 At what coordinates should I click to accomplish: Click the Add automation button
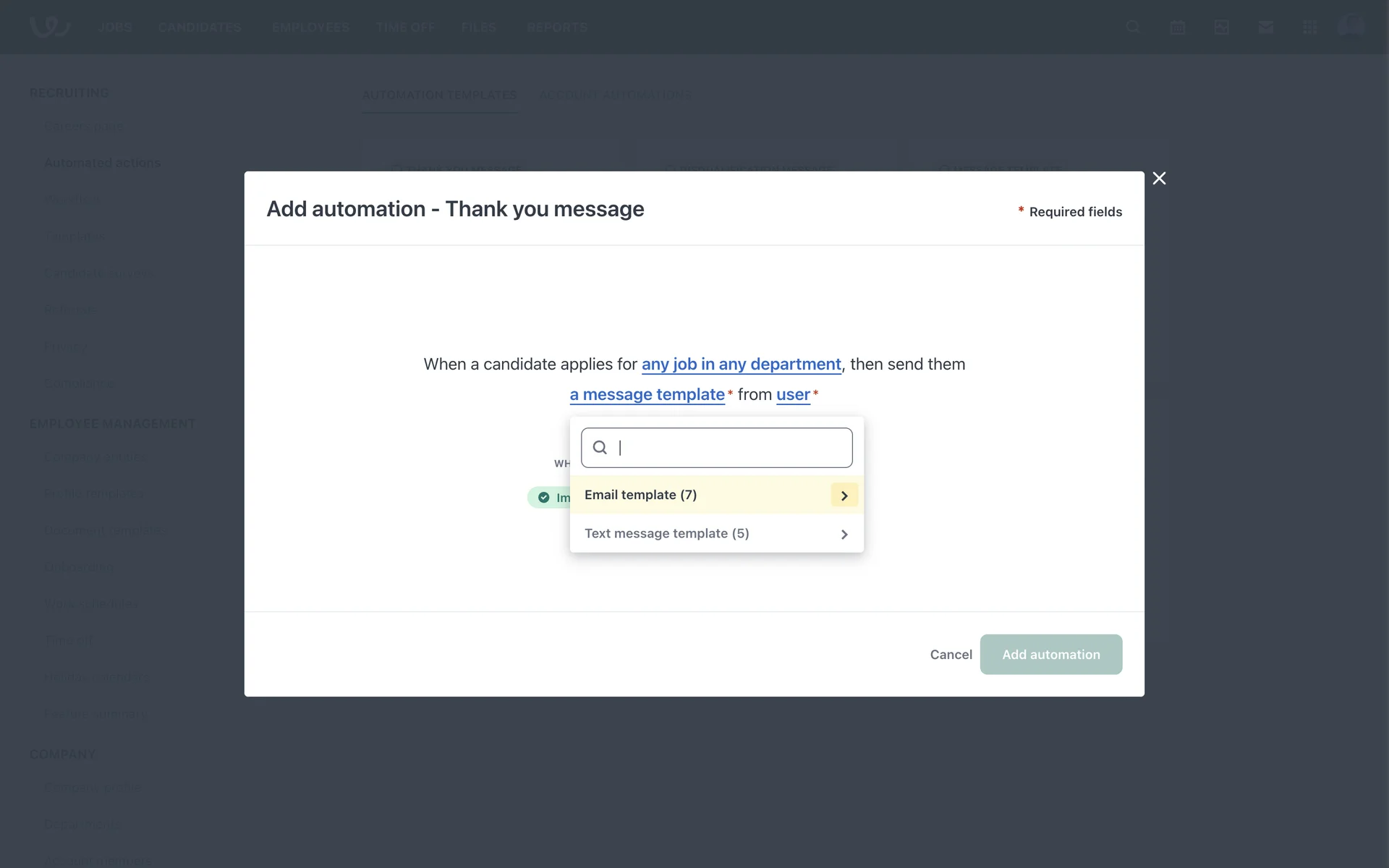1050,655
